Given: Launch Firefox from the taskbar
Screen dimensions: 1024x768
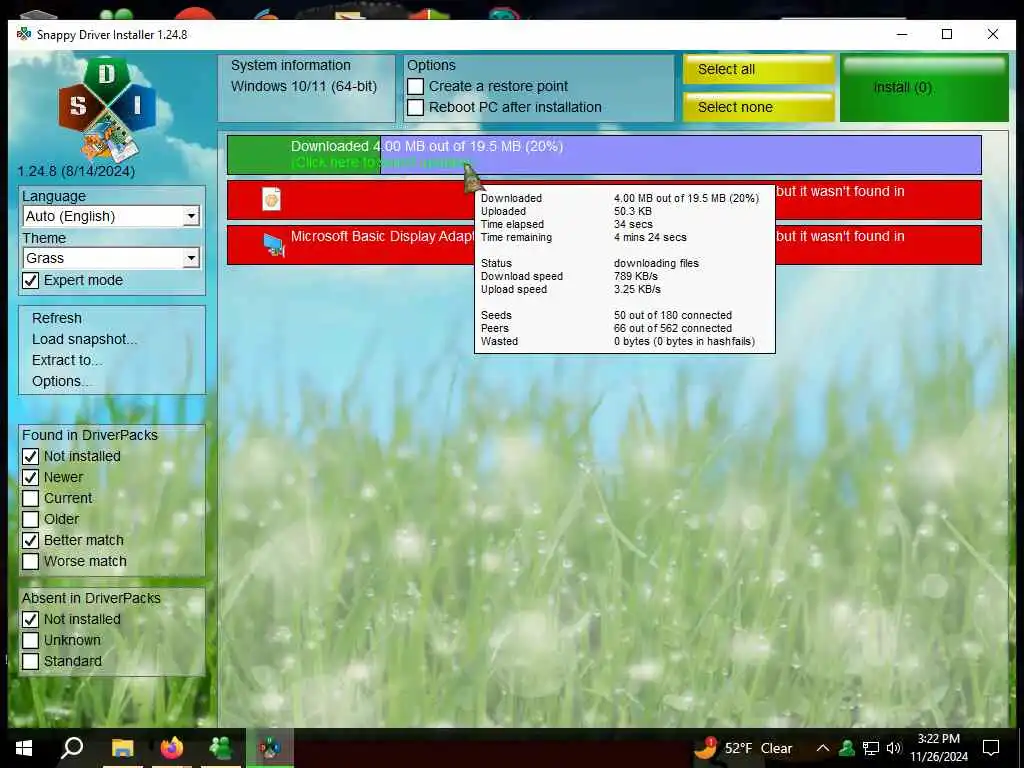Looking at the screenshot, I should (172, 748).
